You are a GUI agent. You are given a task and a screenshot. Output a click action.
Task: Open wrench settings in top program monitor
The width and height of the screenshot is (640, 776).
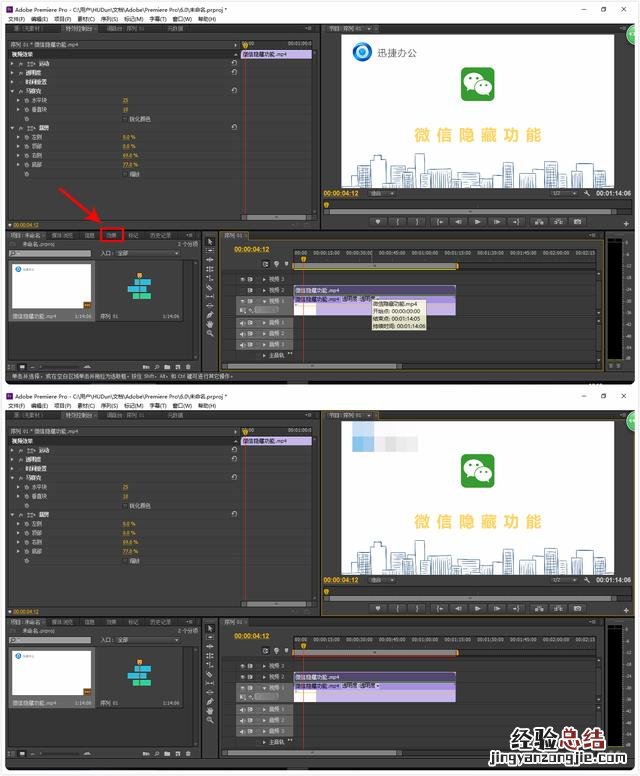pyautogui.click(x=587, y=193)
